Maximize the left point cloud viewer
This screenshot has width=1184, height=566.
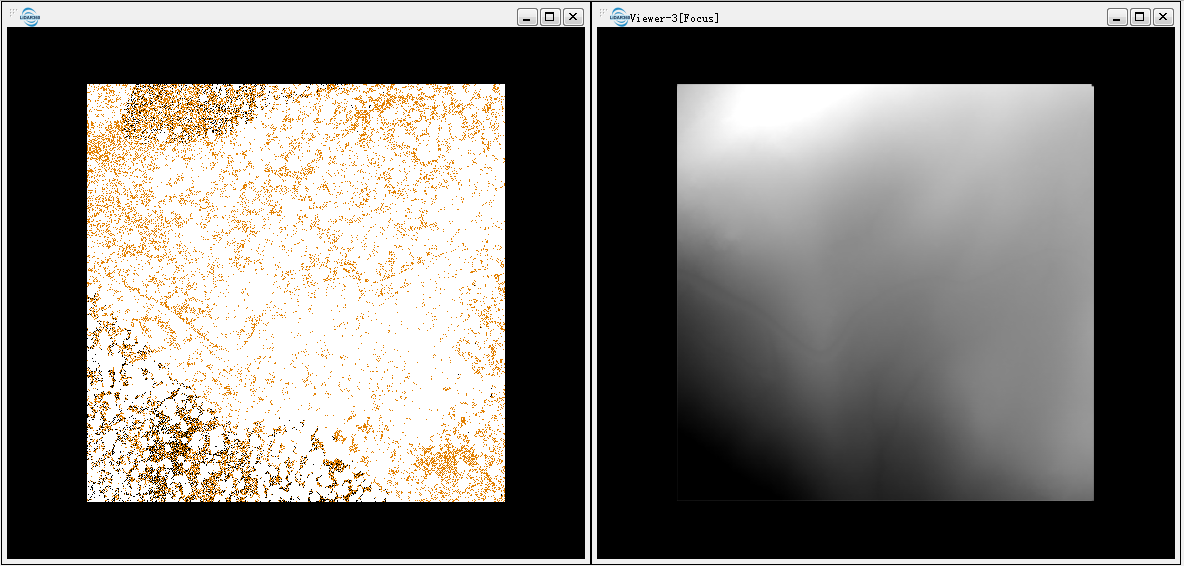point(550,17)
